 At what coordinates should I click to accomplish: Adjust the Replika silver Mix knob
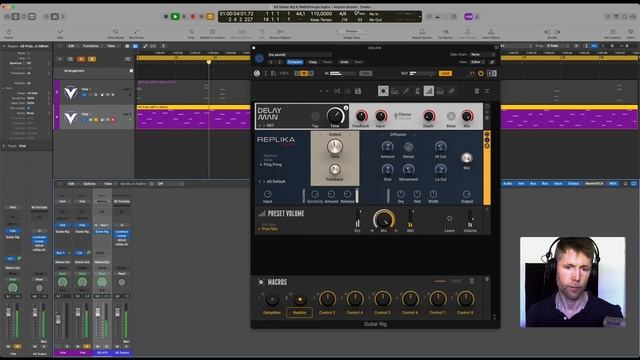[x=467, y=158]
